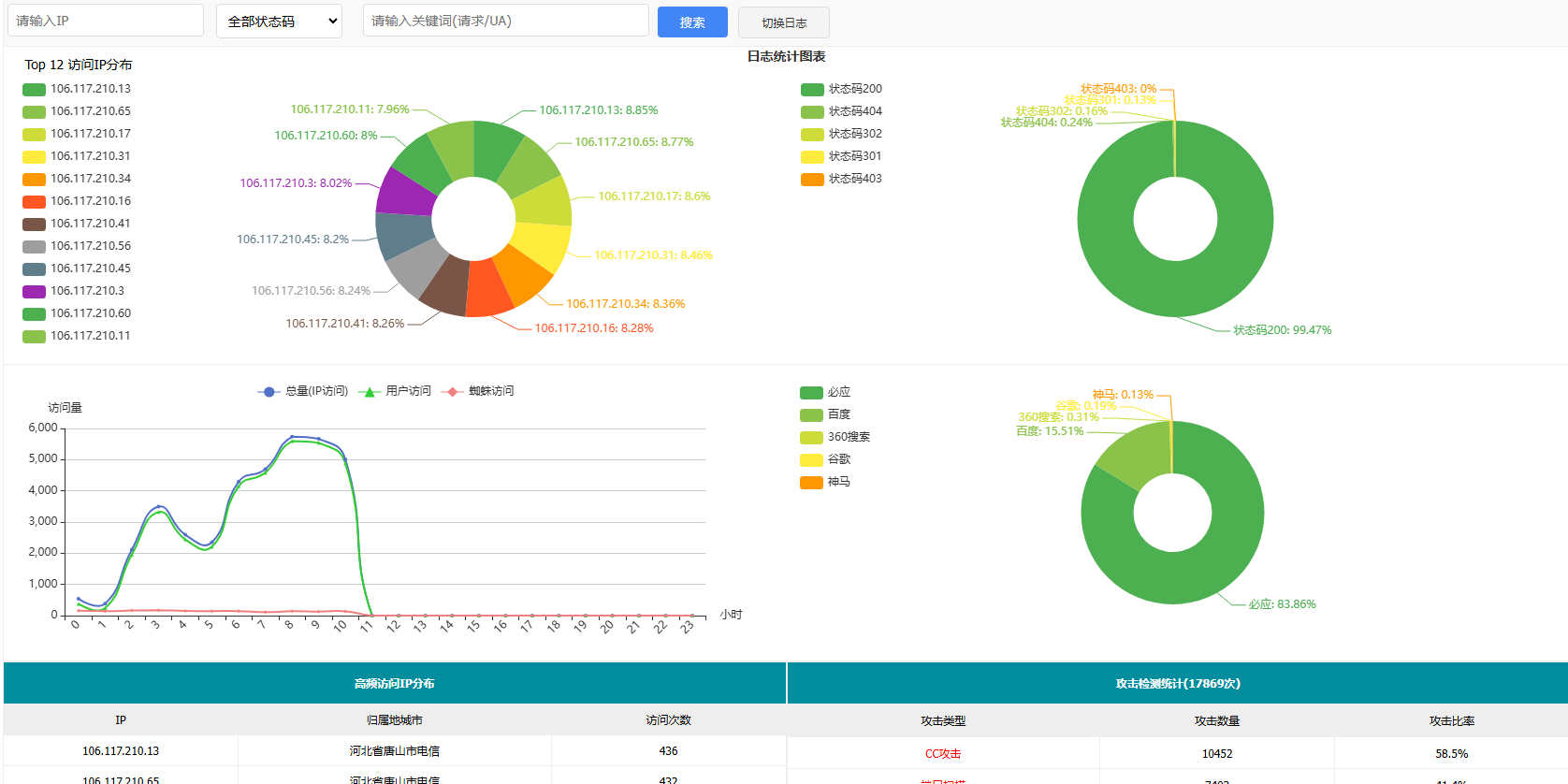Toggle 神马 spider legend item
The image size is (1568, 784).
point(825,482)
